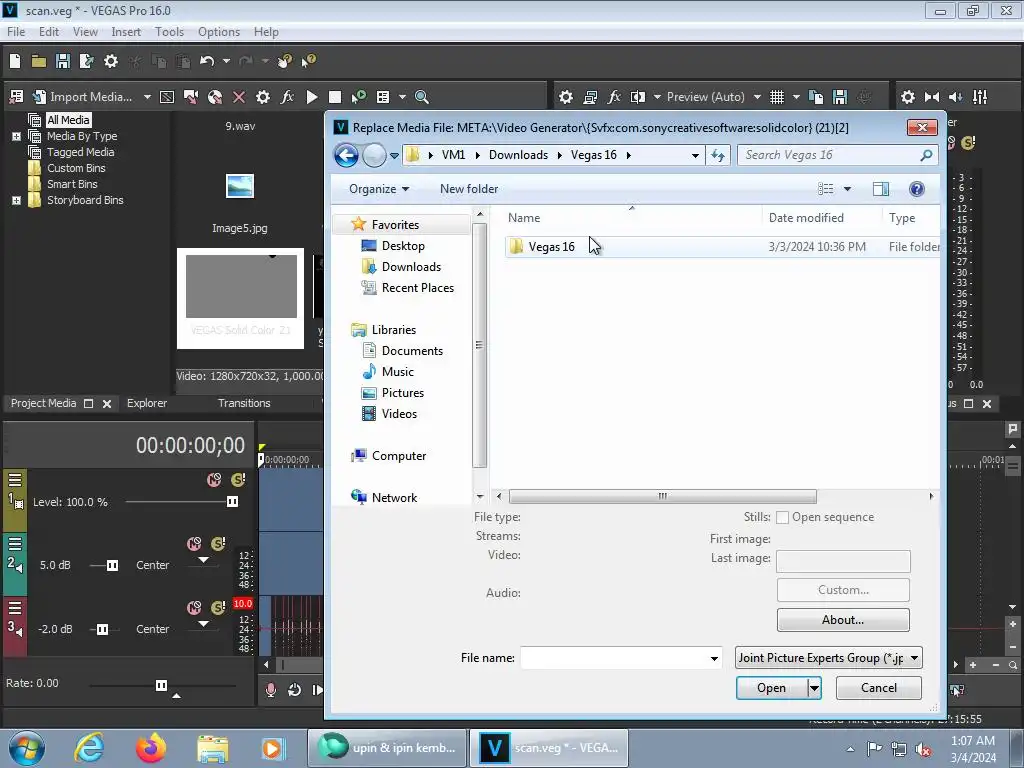Image resolution: width=1024 pixels, height=768 pixels.
Task: Select the Vegas 16 folder in file list
Action: click(722, 247)
